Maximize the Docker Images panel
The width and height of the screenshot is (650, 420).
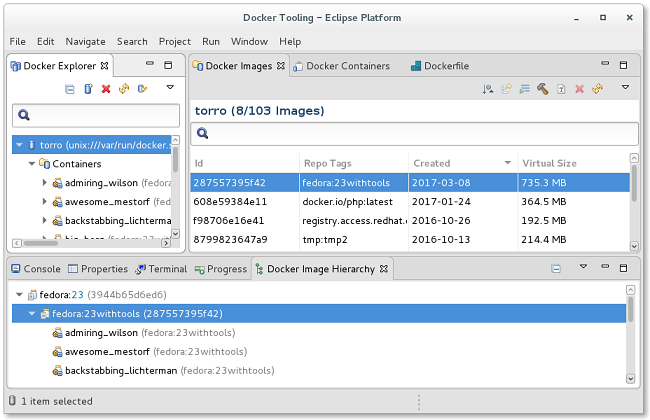tap(623, 65)
